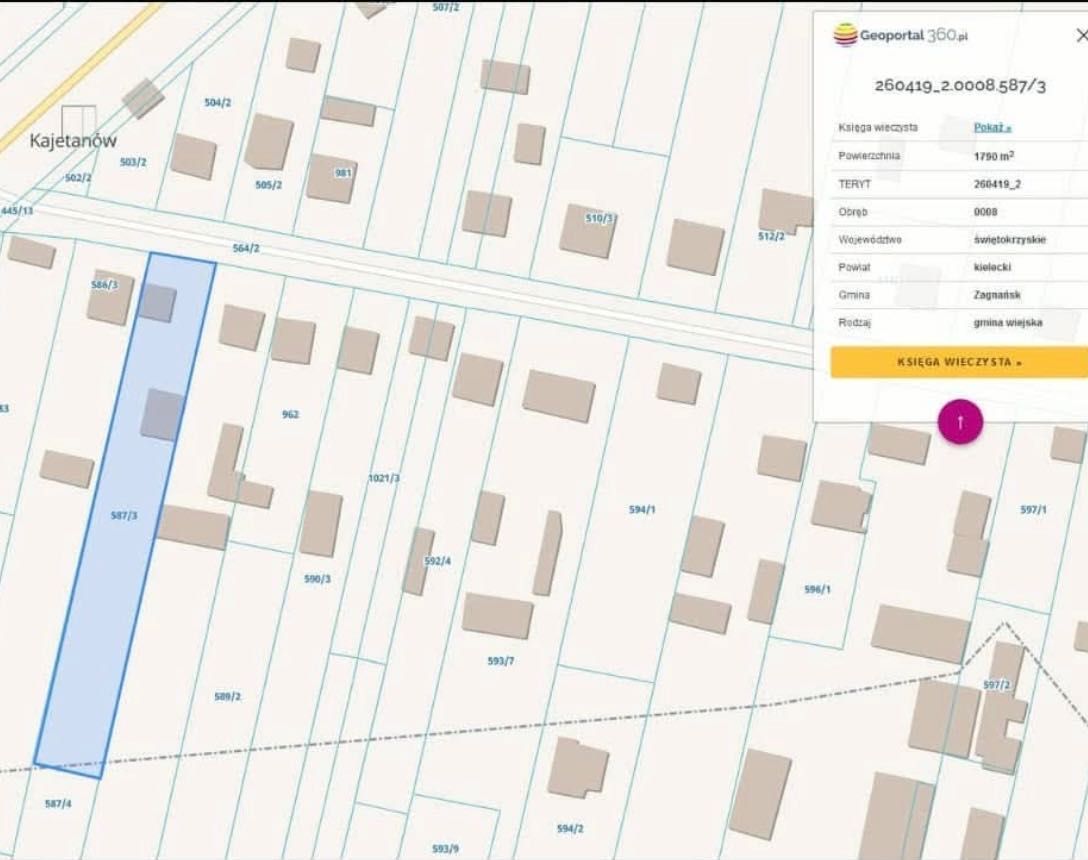Select TERYT value 260419_2
This screenshot has width=1088, height=860.
[x=997, y=184]
